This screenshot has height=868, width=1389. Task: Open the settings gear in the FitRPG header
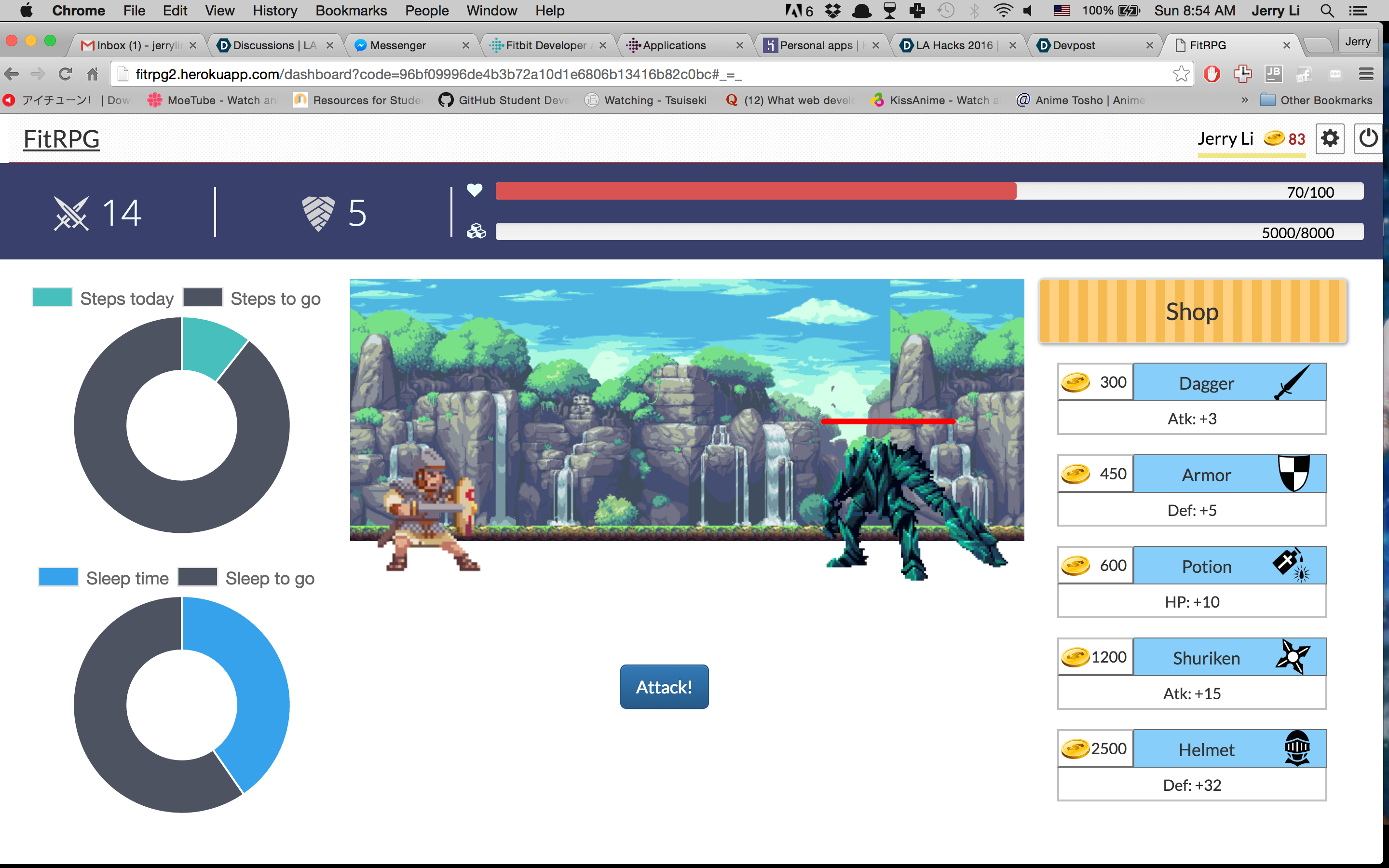pyautogui.click(x=1330, y=138)
